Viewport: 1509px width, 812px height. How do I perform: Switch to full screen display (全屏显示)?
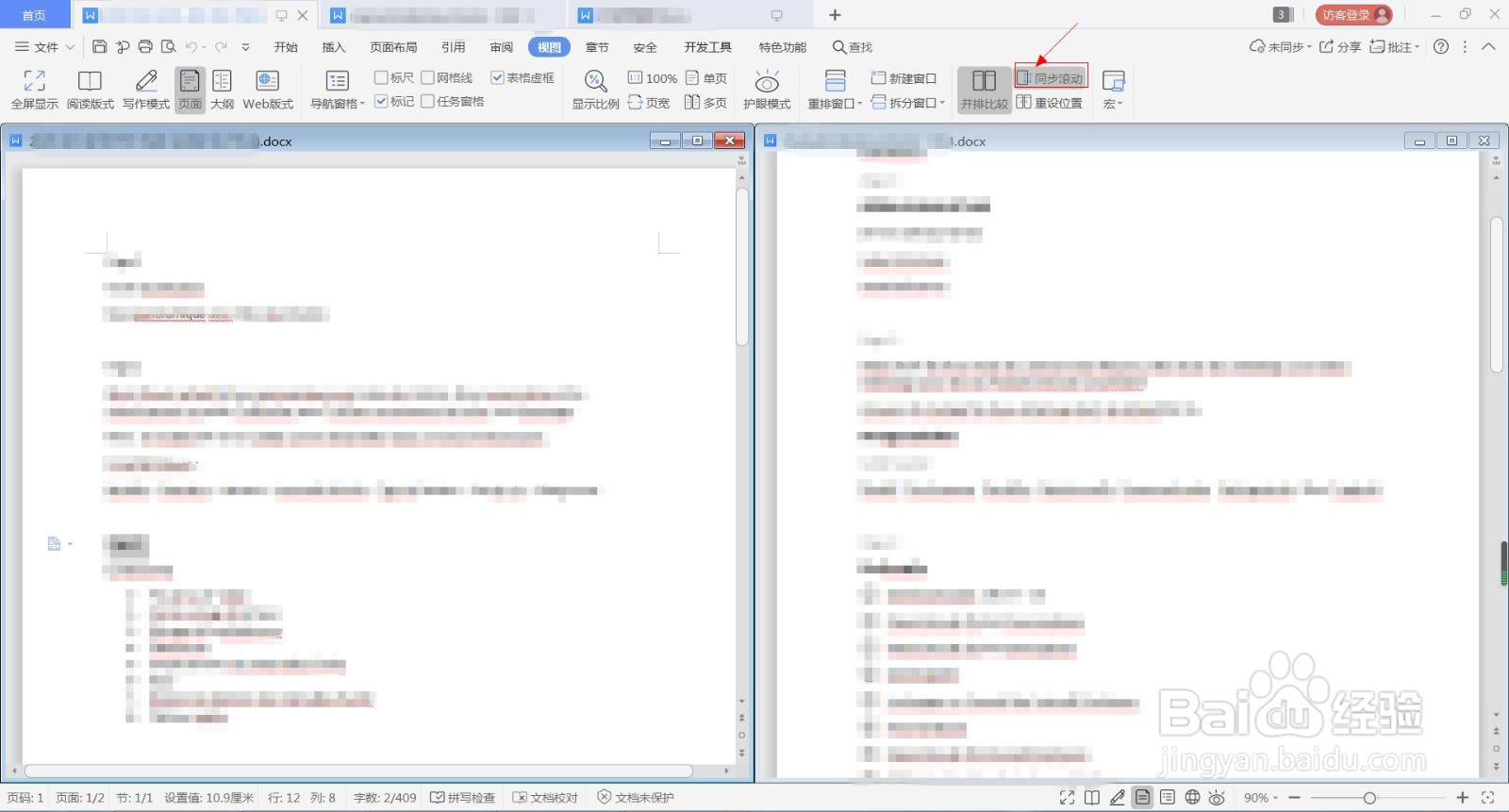pos(35,90)
